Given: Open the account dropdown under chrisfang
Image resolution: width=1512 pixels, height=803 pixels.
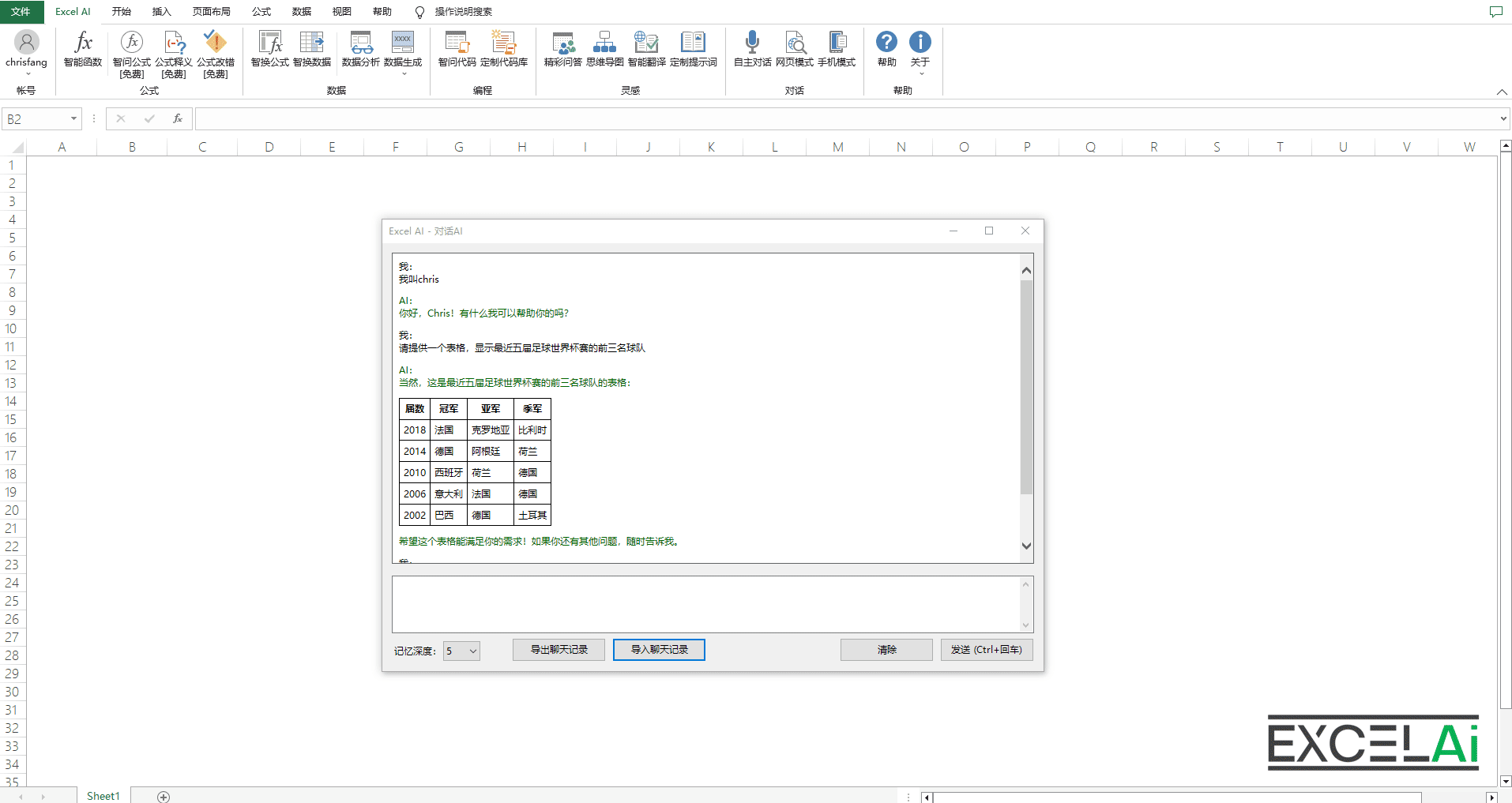Looking at the screenshot, I should [28, 75].
